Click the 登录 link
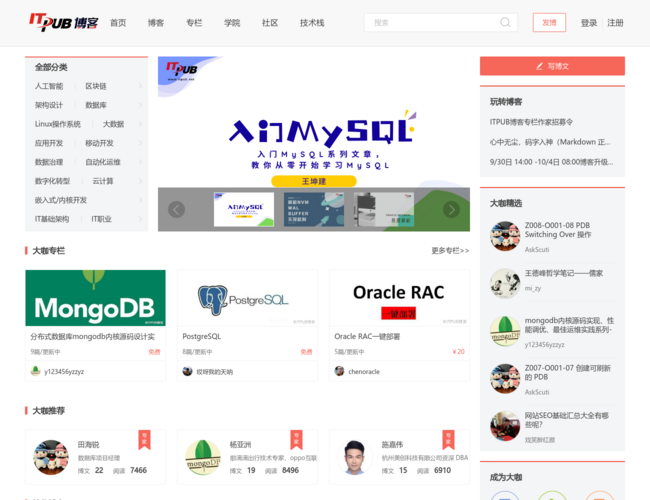Image resolution: width=650 pixels, height=500 pixels. (x=589, y=23)
